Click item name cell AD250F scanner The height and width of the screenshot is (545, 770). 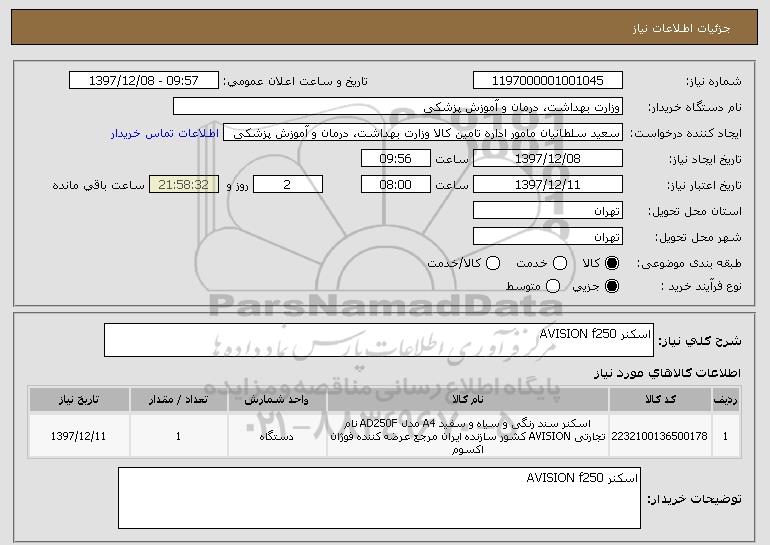pyautogui.click(x=468, y=436)
